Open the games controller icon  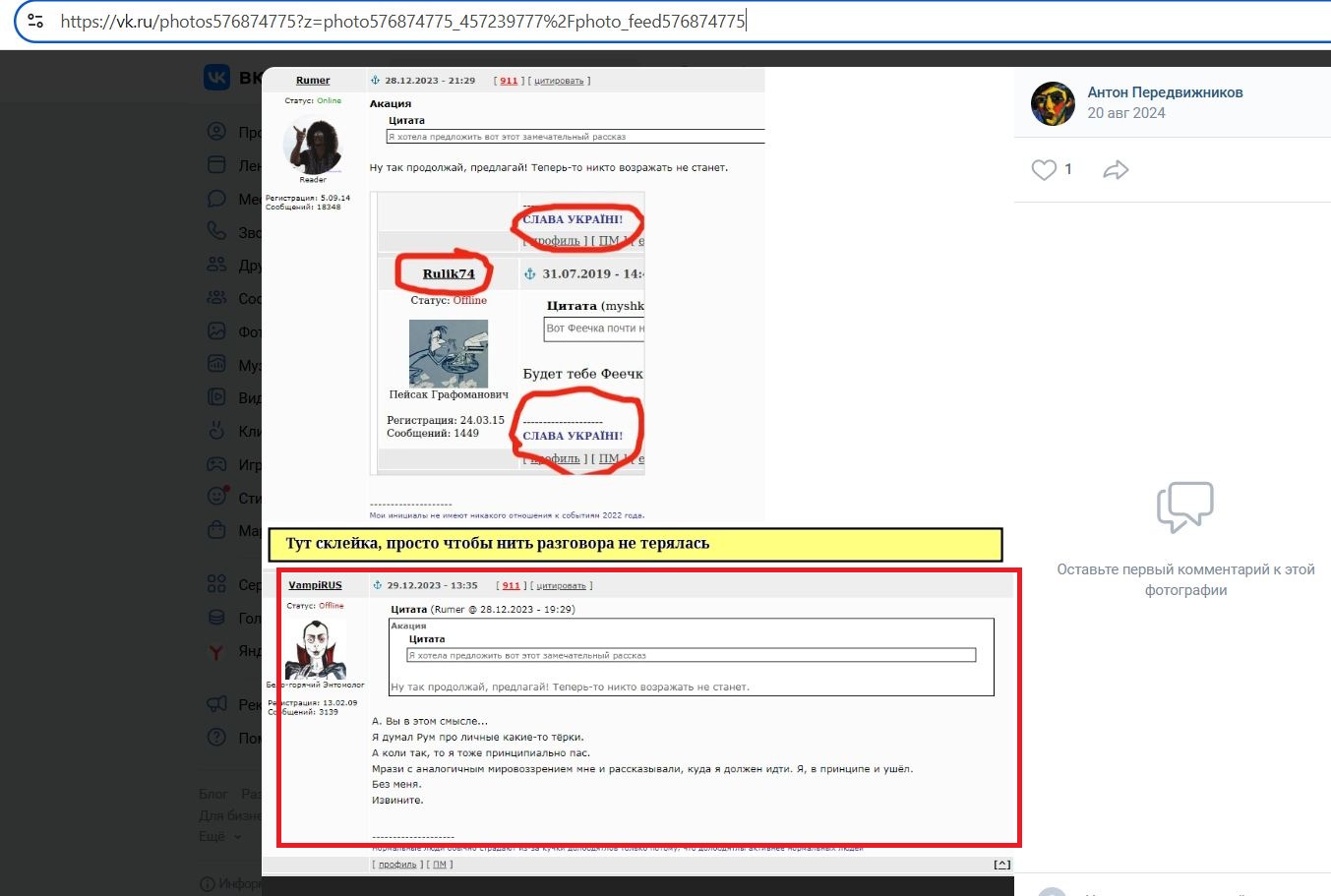pos(217,464)
